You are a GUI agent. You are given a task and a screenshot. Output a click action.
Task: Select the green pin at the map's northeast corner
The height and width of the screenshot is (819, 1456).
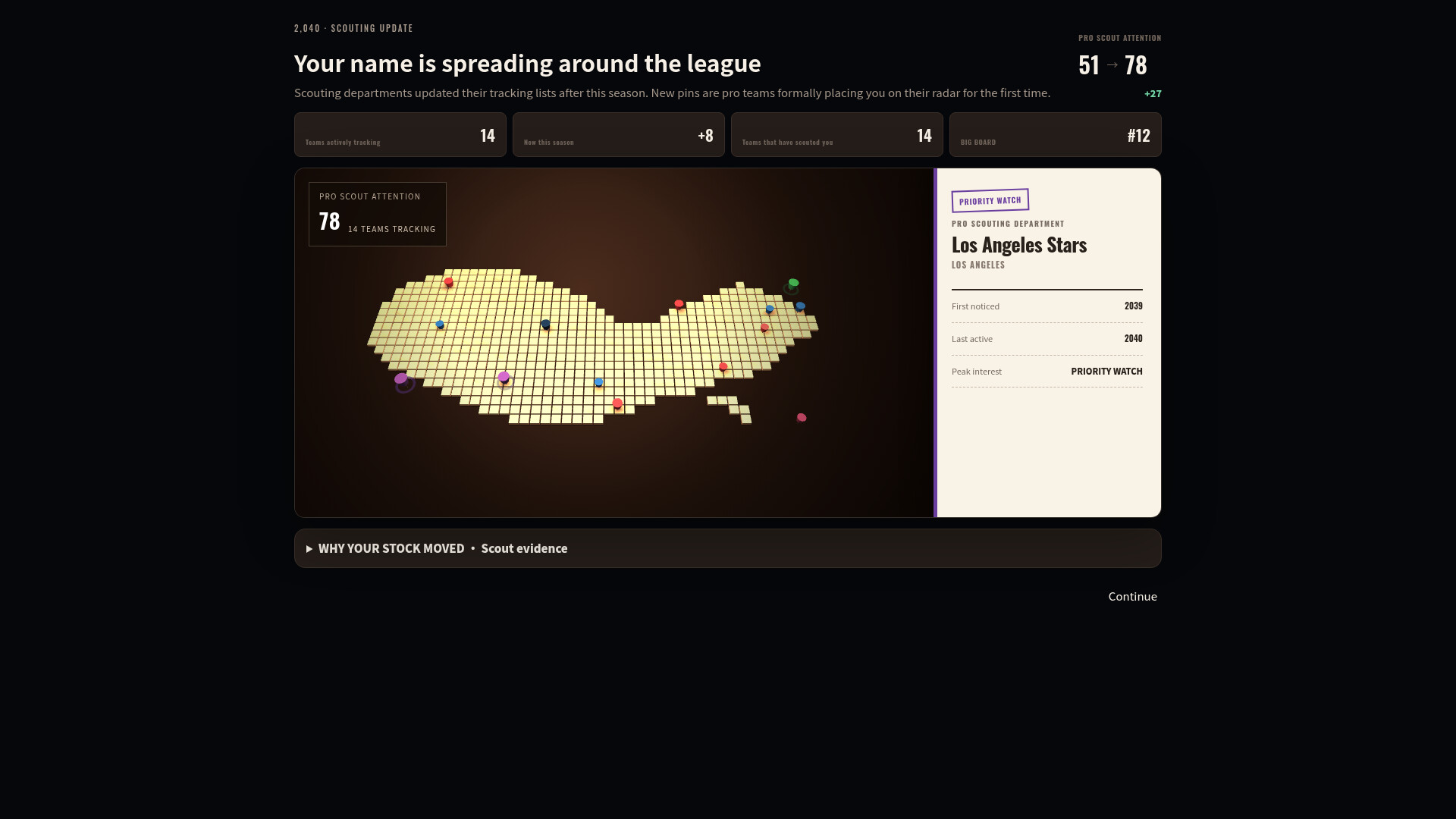[793, 283]
